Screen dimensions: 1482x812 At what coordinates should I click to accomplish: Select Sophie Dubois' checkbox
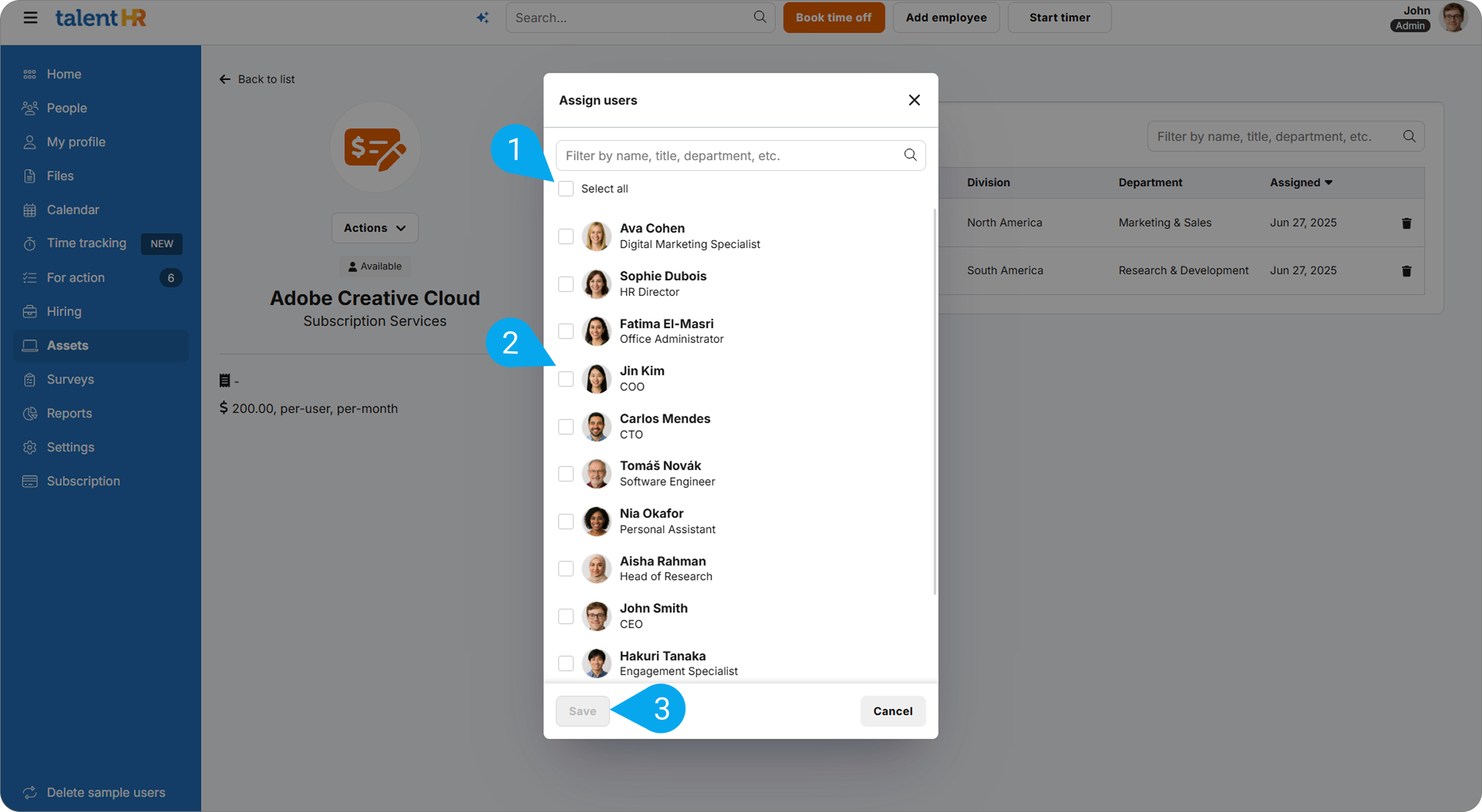(x=565, y=284)
